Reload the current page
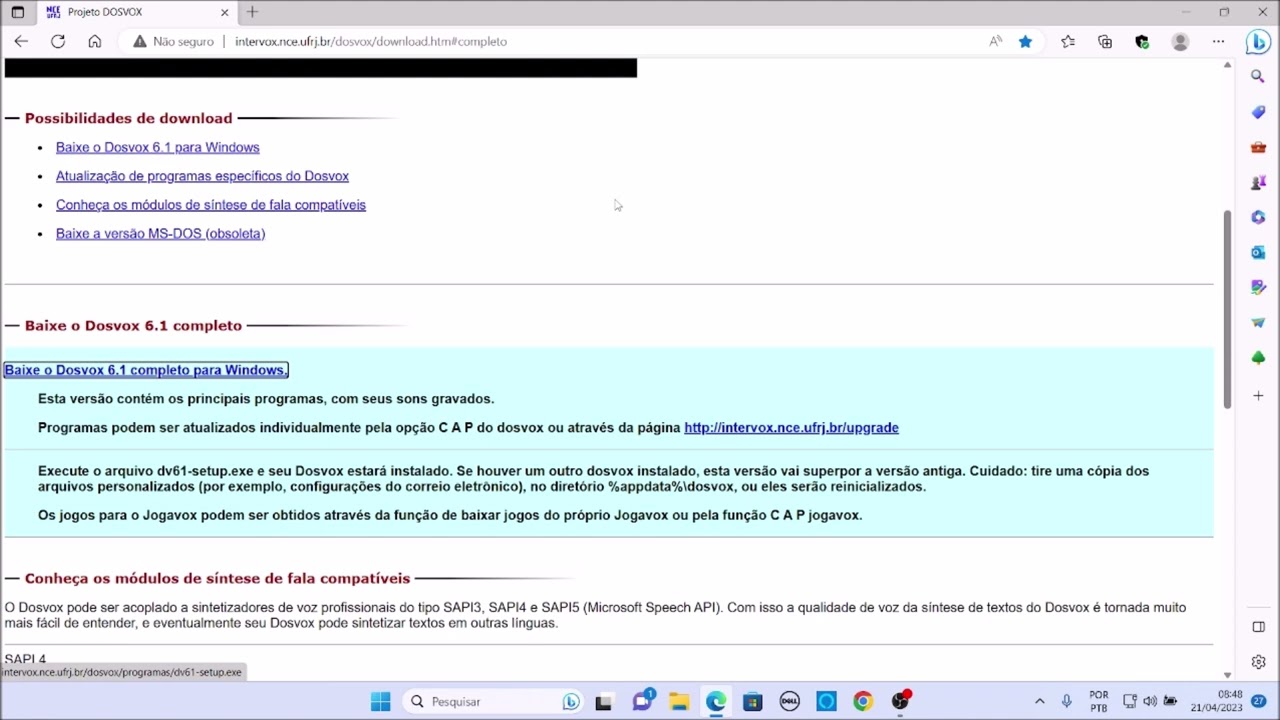 [58, 41]
